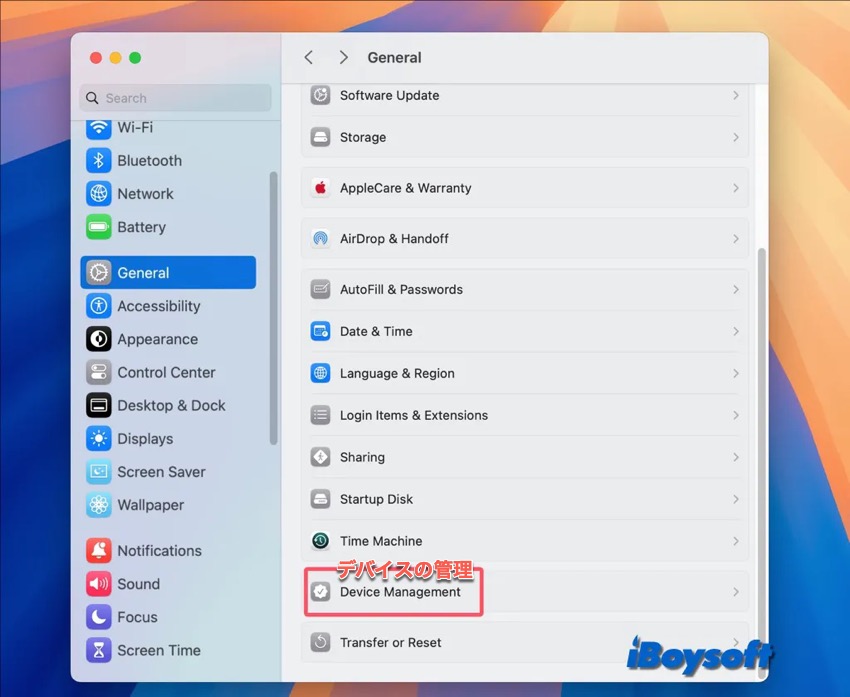The width and height of the screenshot is (850, 697).
Task: Click the Language & Region globe icon
Action: [x=320, y=373]
